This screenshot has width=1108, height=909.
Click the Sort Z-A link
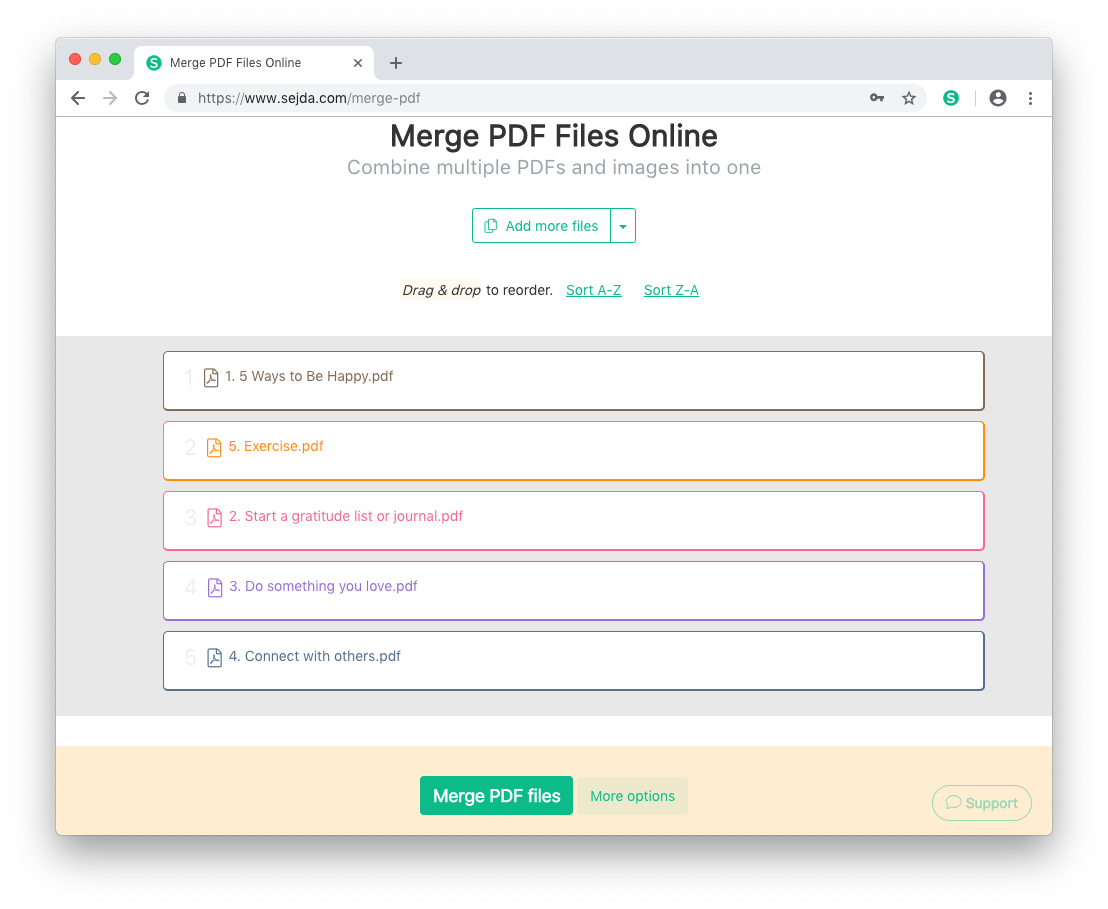point(671,290)
